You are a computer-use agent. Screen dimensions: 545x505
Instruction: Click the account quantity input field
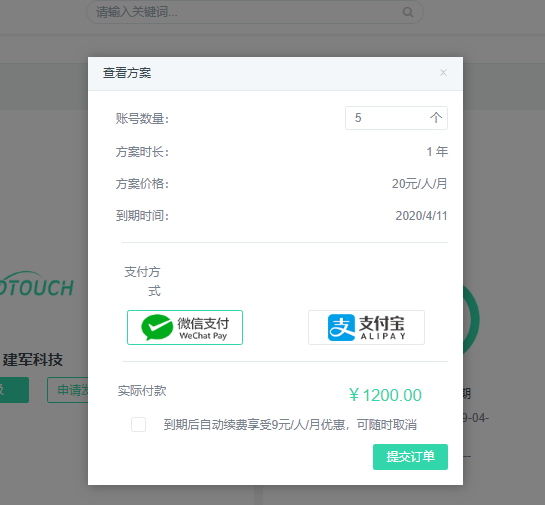coord(396,118)
